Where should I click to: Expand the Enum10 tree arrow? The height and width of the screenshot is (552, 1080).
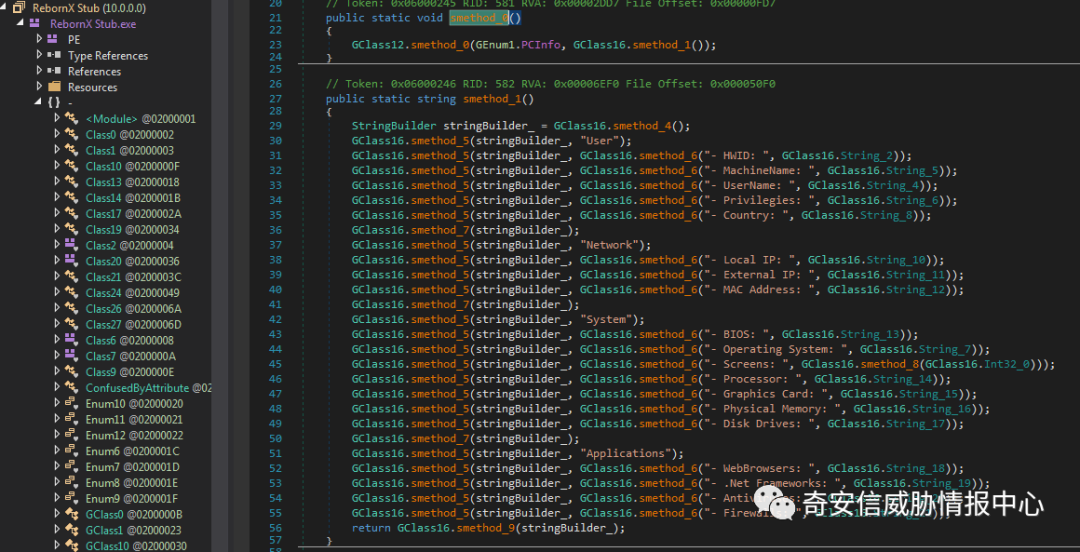point(57,403)
